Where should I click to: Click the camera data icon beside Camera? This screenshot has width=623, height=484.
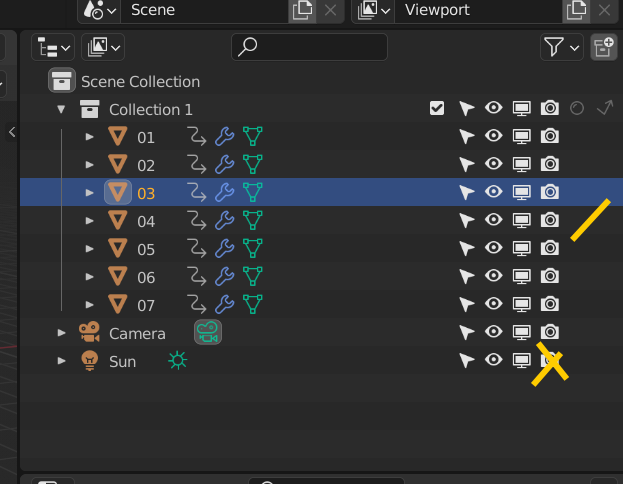(x=208, y=333)
